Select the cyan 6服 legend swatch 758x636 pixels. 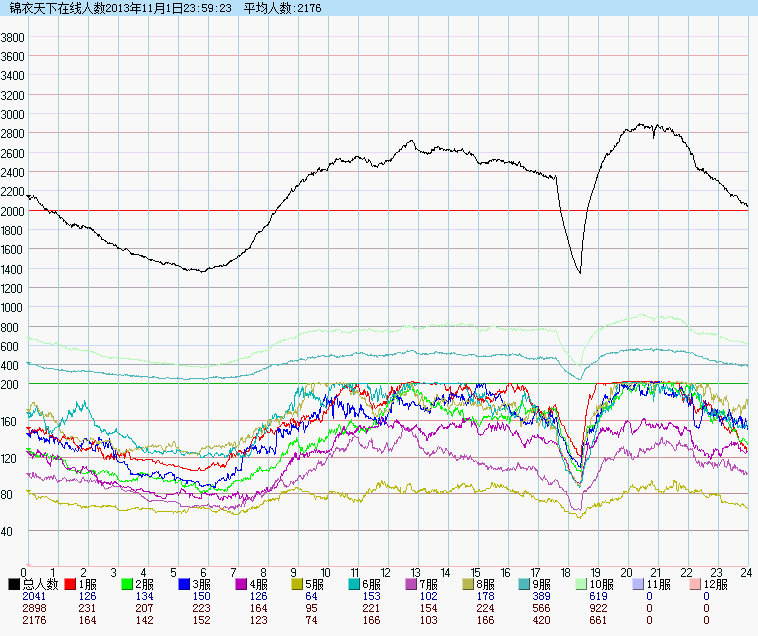tap(356, 583)
